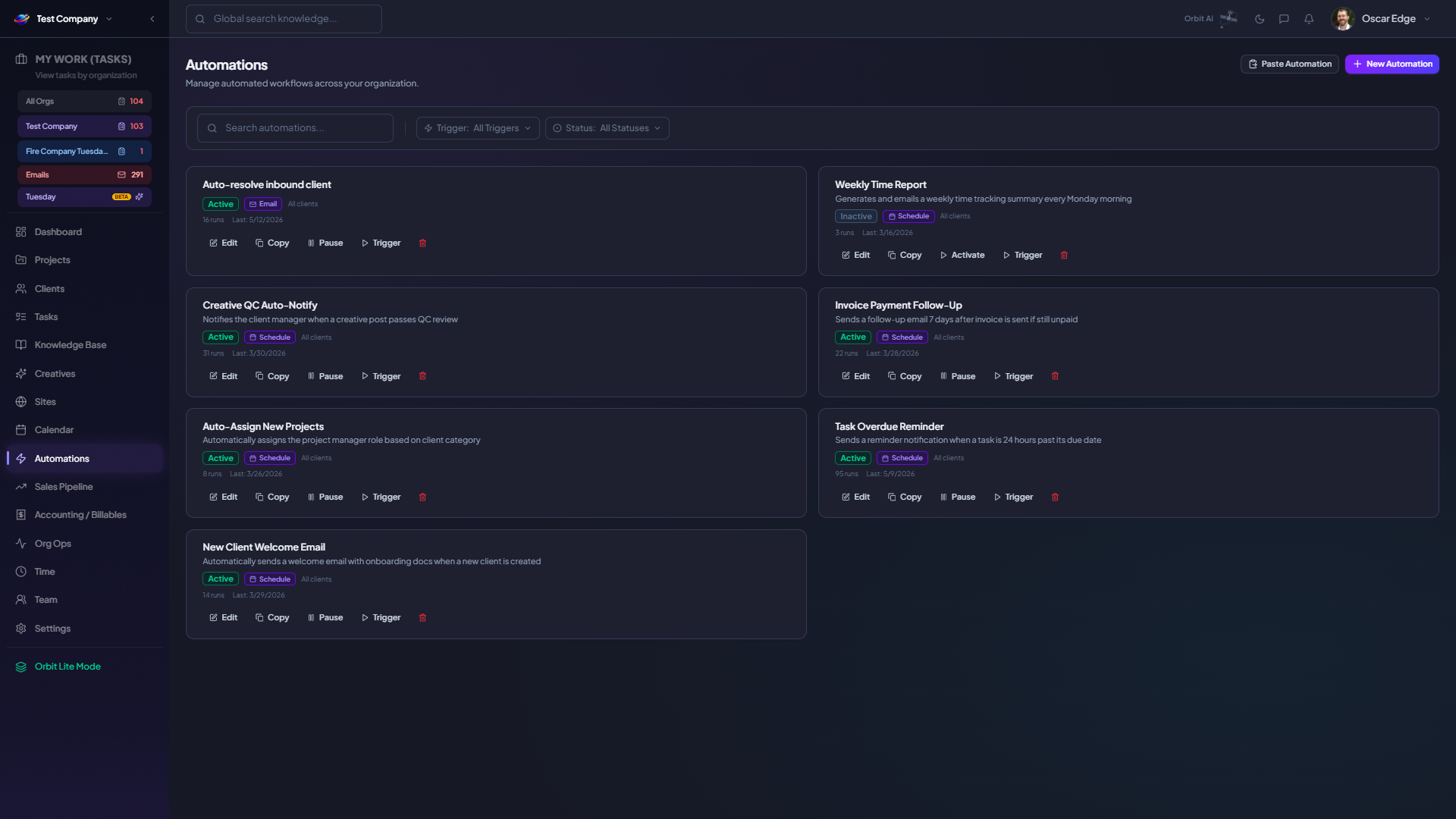Edit the New Client Welcome Email automation
The width and height of the screenshot is (1456, 819).
coord(223,618)
